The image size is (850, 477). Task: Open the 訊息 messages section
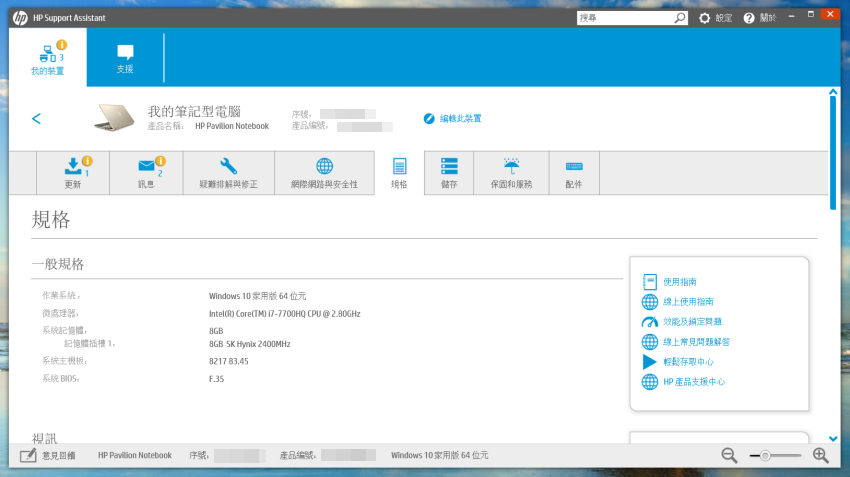(x=146, y=173)
